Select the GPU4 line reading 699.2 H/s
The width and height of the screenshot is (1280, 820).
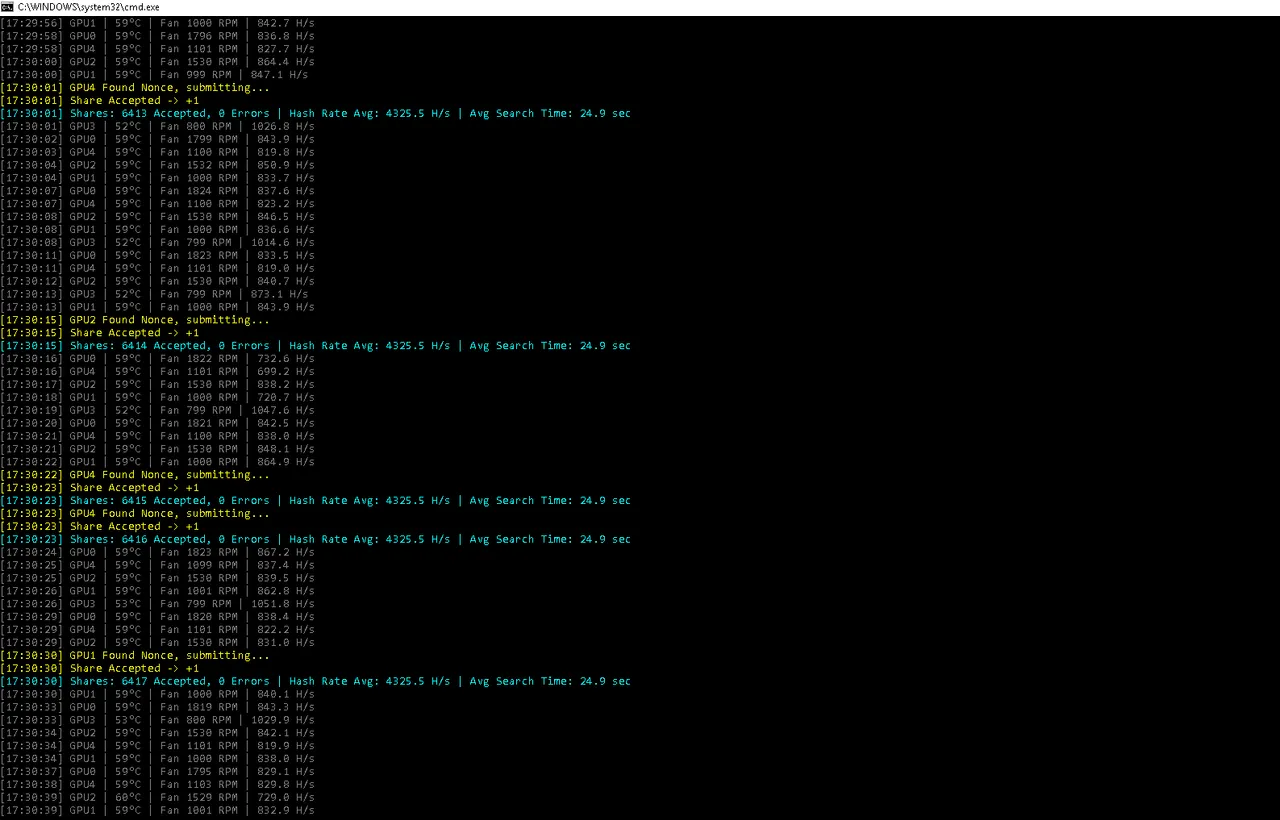coord(157,372)
